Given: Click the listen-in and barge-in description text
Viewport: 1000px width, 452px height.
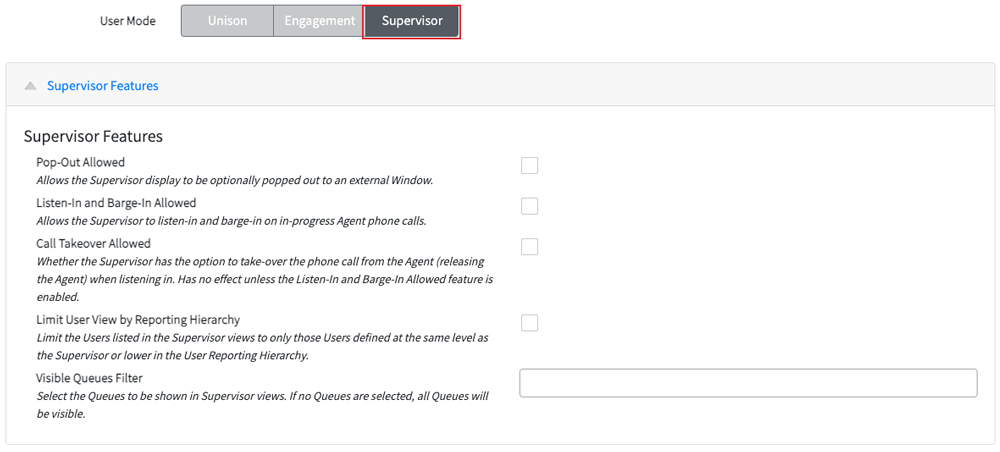Looking at the screenshot, I should 231,221.
